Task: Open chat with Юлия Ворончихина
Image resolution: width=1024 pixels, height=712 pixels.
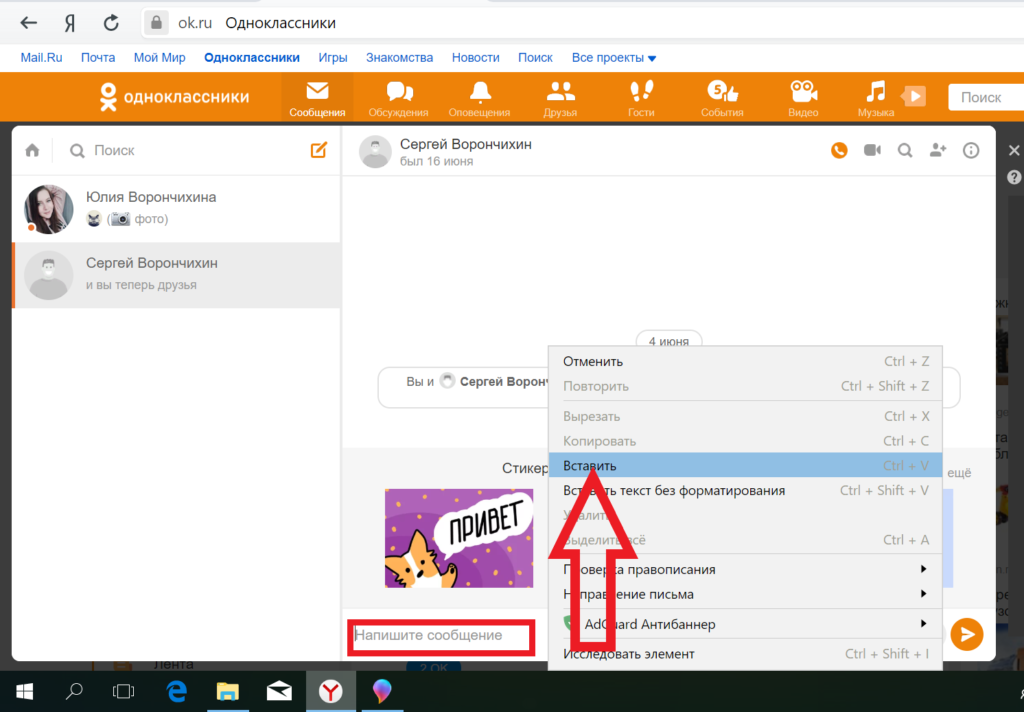Action: pyautogui.click(x=176, y=209)
